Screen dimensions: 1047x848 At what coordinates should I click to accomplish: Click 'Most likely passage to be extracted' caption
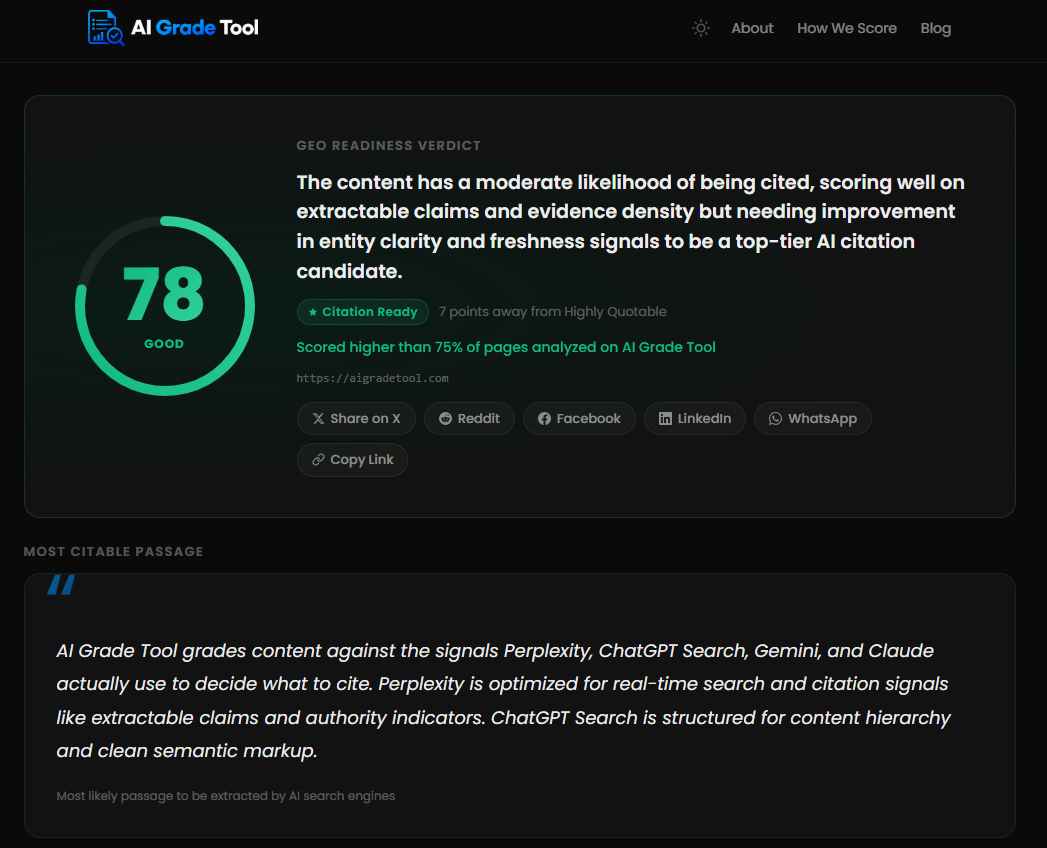pos(226,796)
